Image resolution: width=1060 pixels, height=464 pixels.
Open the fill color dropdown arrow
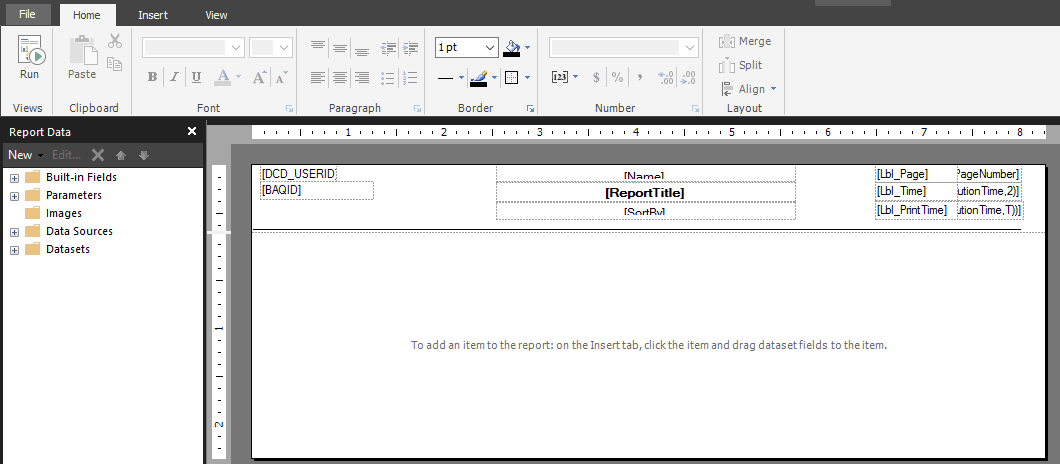[527, 47]
